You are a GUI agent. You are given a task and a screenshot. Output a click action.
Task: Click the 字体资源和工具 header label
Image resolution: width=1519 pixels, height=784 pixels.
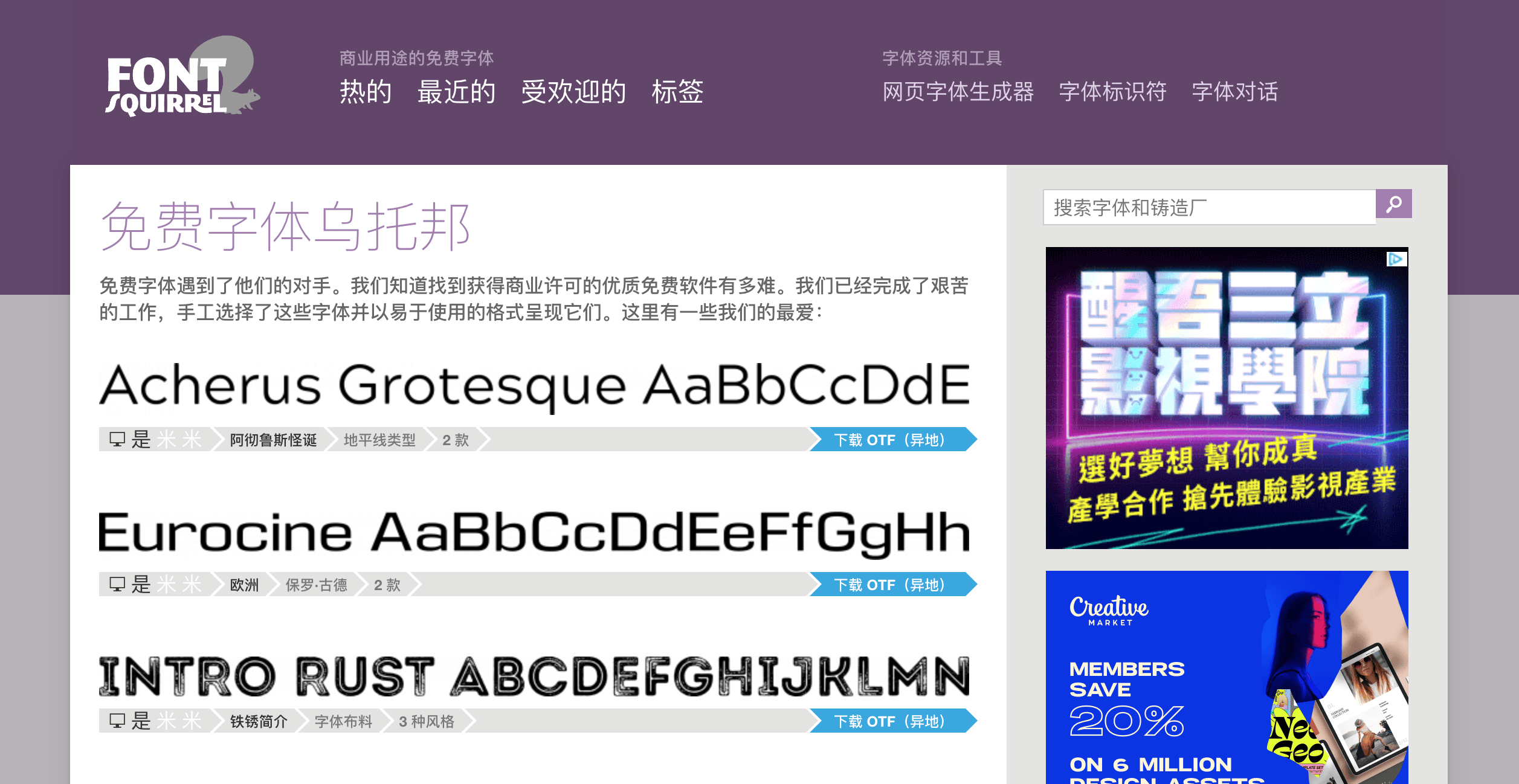pyautogui.click(x=942, y=58)
